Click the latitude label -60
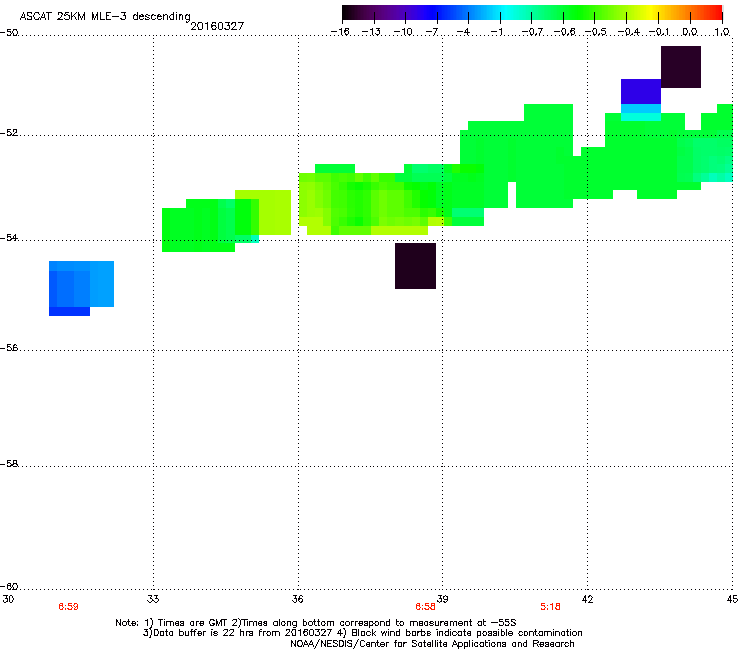 click(9, 587)
